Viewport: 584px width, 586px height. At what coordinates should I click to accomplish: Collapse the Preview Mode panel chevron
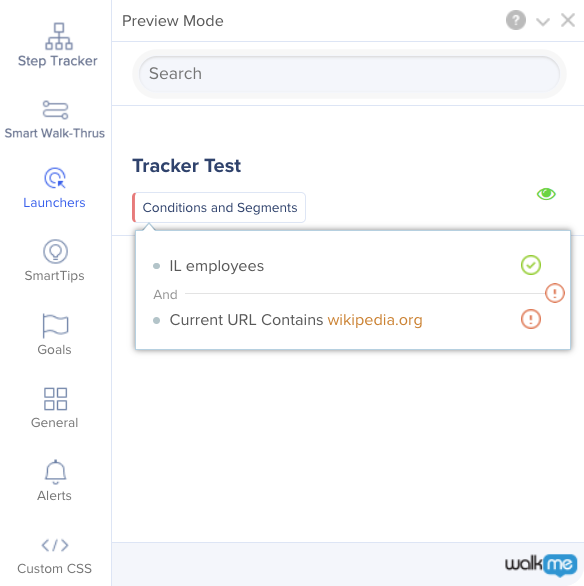click(x=543, y=21)
